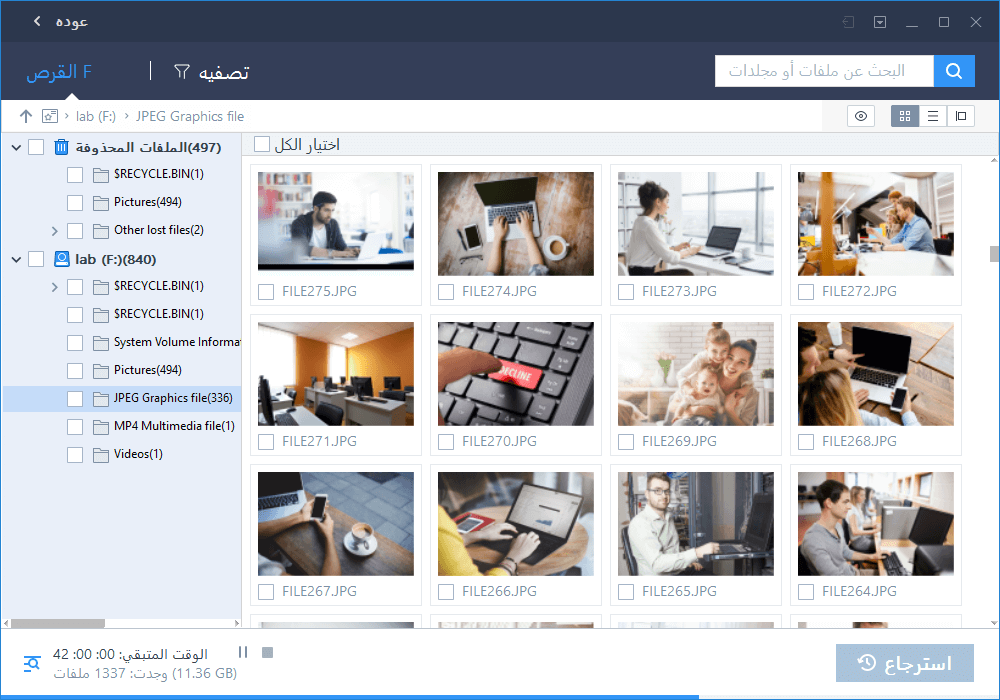
Task: Switch to list view mode
Action: point(933,116)
